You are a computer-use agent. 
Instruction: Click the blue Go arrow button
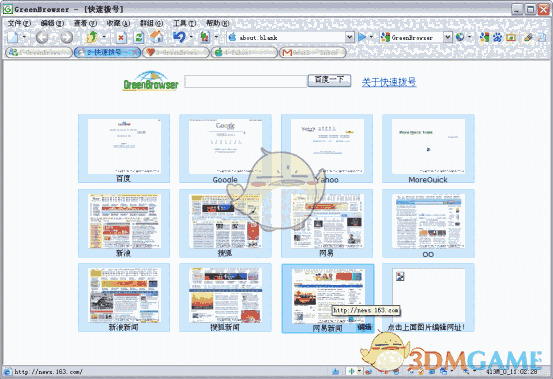362,37
